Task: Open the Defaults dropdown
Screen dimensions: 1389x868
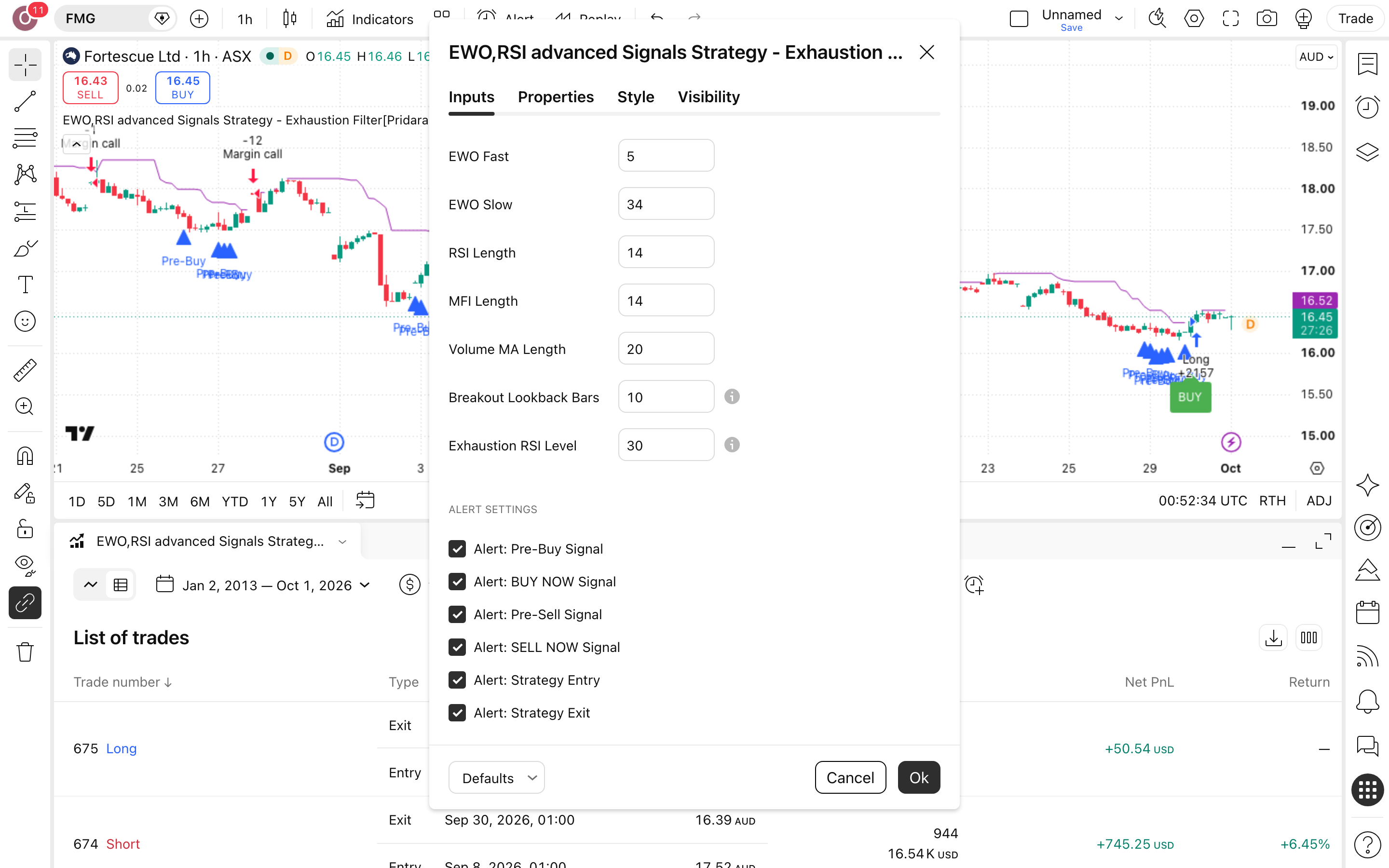Action: (x=496, y=778)
